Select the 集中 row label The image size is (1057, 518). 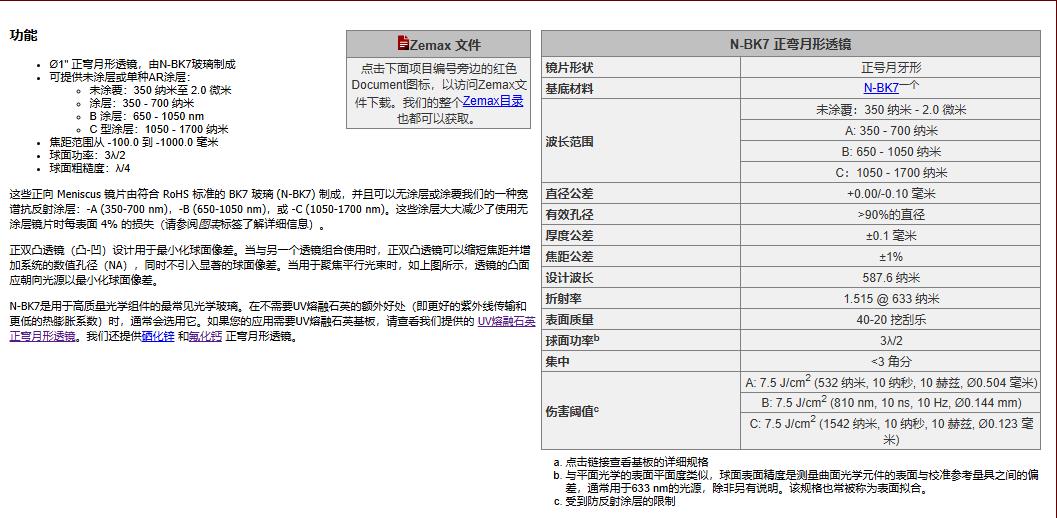coord(557,362)
